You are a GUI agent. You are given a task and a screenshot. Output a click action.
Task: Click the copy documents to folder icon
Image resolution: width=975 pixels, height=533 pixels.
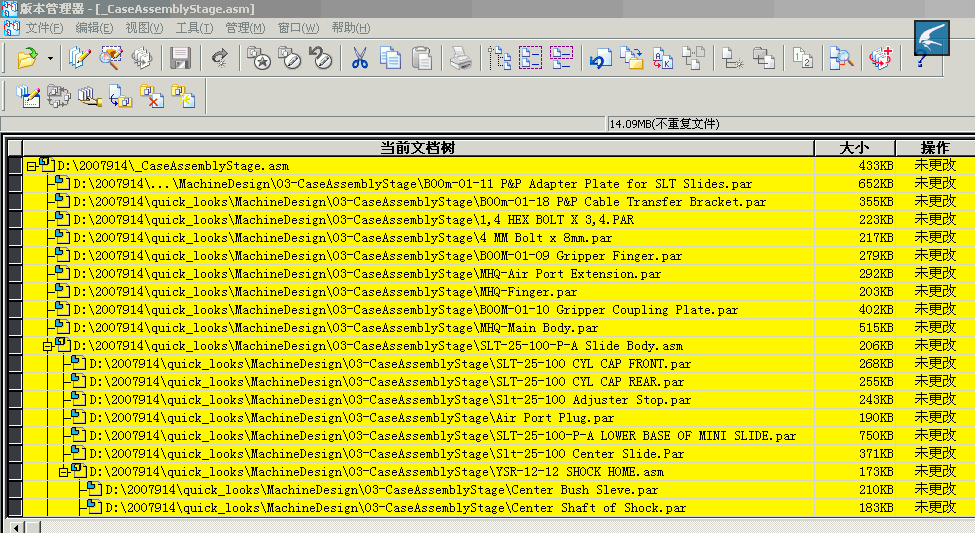coord(632,58)
